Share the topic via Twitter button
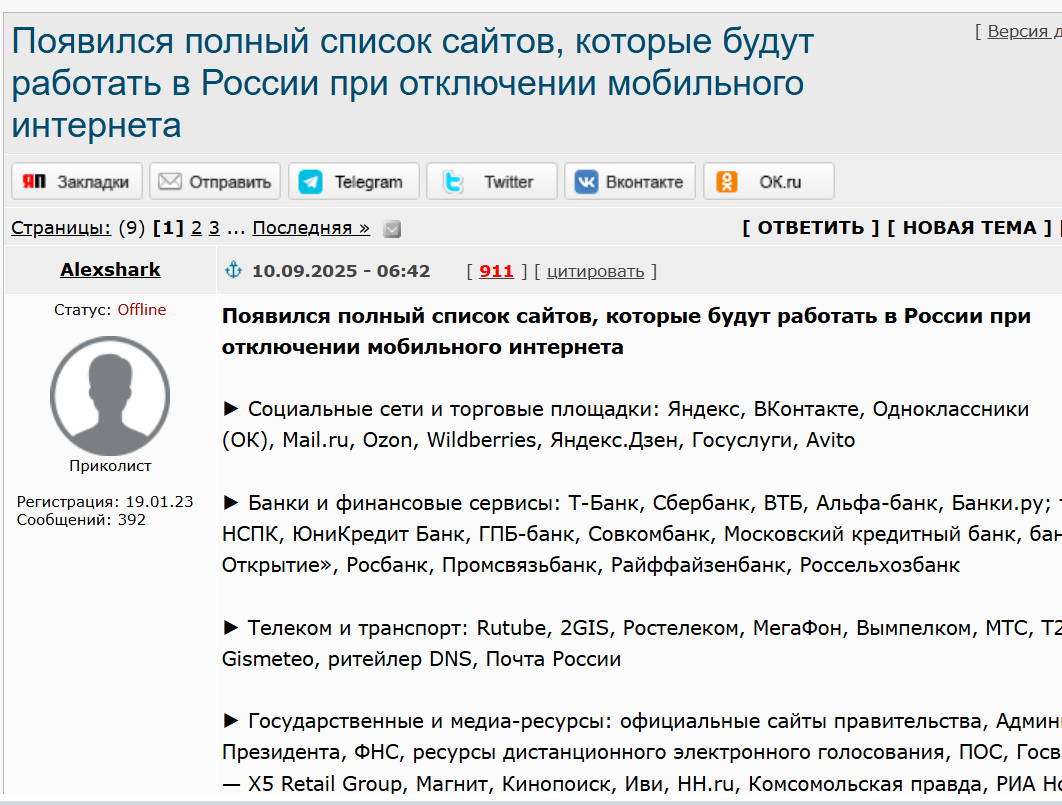This screenshot has width=1062, height=805. 492,181
